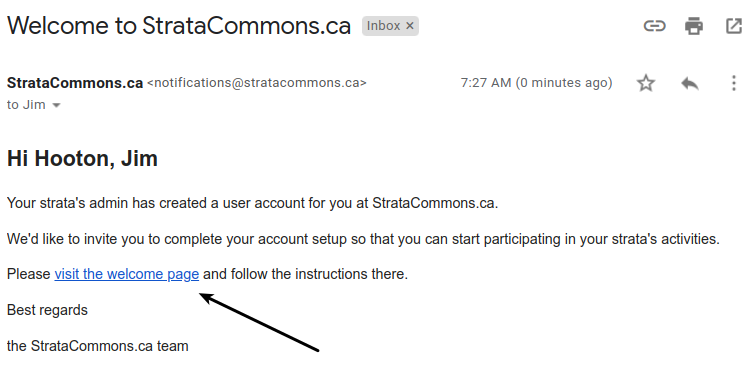The width and height of the screenshot is (753, 377).
Task: Print this email with the printer icon
Action: 694,26
